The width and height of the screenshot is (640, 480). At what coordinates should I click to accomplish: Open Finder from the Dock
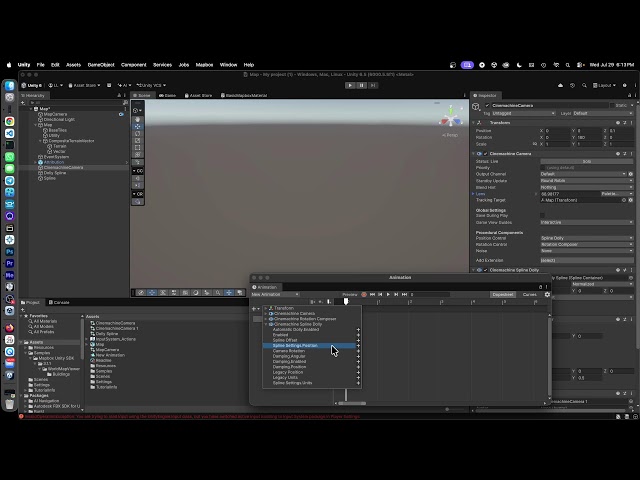coord(9,86)
